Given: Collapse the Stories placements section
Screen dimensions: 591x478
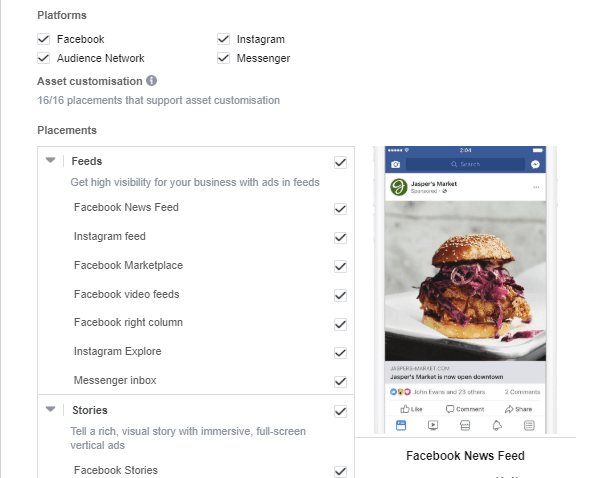Looking at the screenshot, I should pos(51,409).
